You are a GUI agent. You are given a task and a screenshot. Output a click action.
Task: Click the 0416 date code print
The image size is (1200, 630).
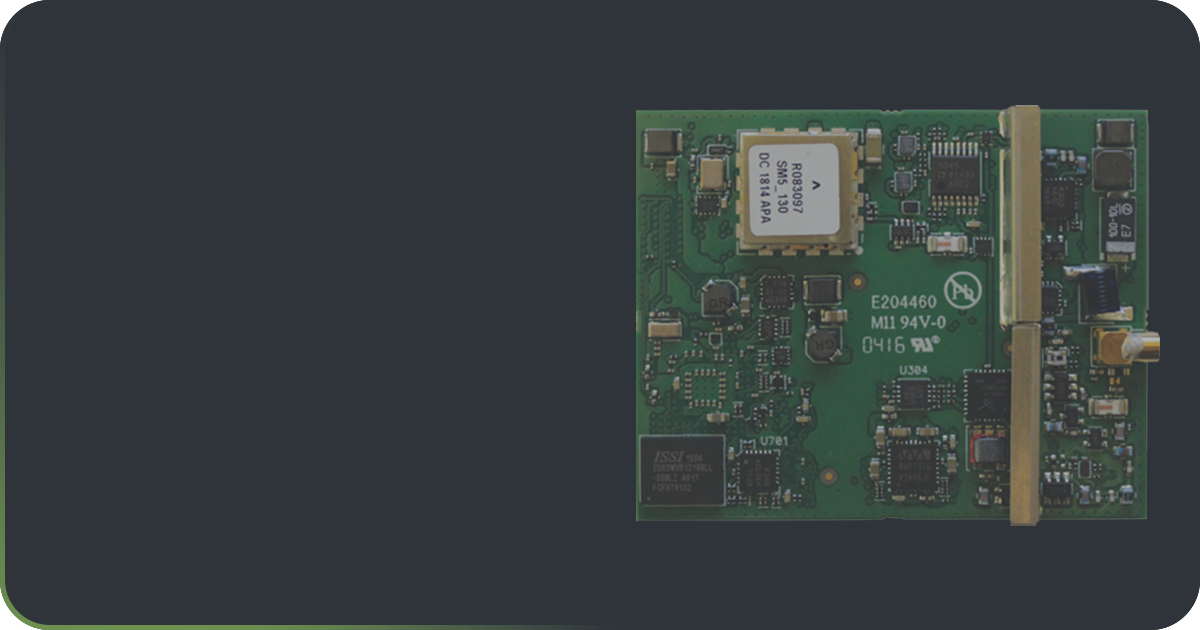[884, 344]
